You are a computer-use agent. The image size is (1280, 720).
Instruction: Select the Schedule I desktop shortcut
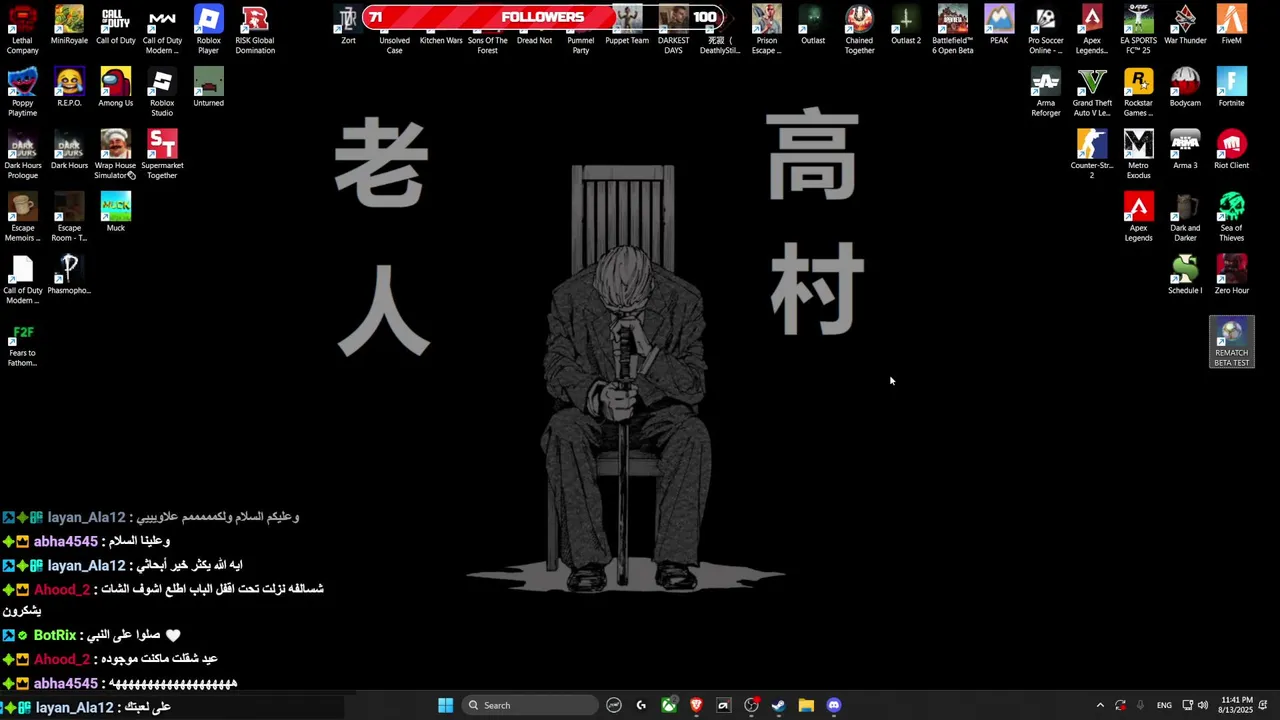[1185, 275]
